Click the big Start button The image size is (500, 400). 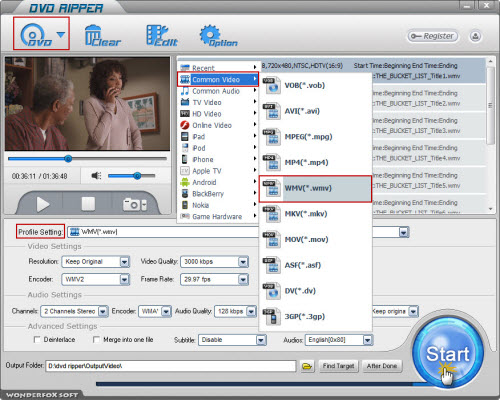coord(448,353)
